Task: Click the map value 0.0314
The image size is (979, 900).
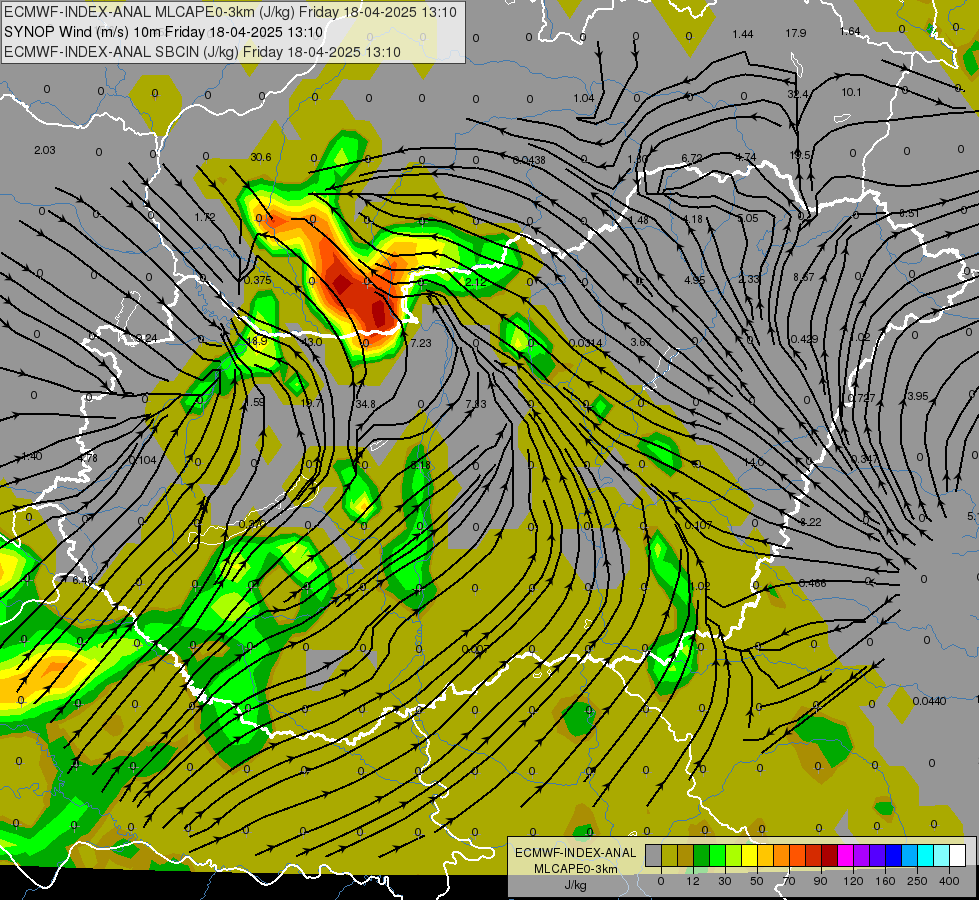Action: 586,343
